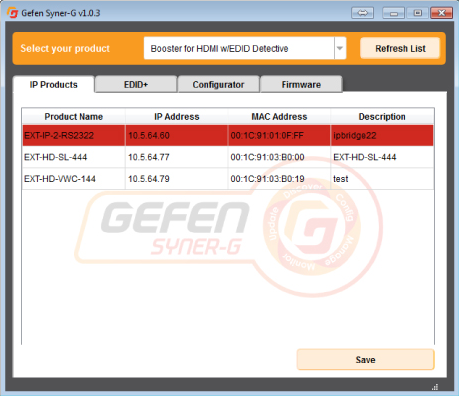Click the Save button
Viewport: 459px width, 396px height.
tap(365, 360)
